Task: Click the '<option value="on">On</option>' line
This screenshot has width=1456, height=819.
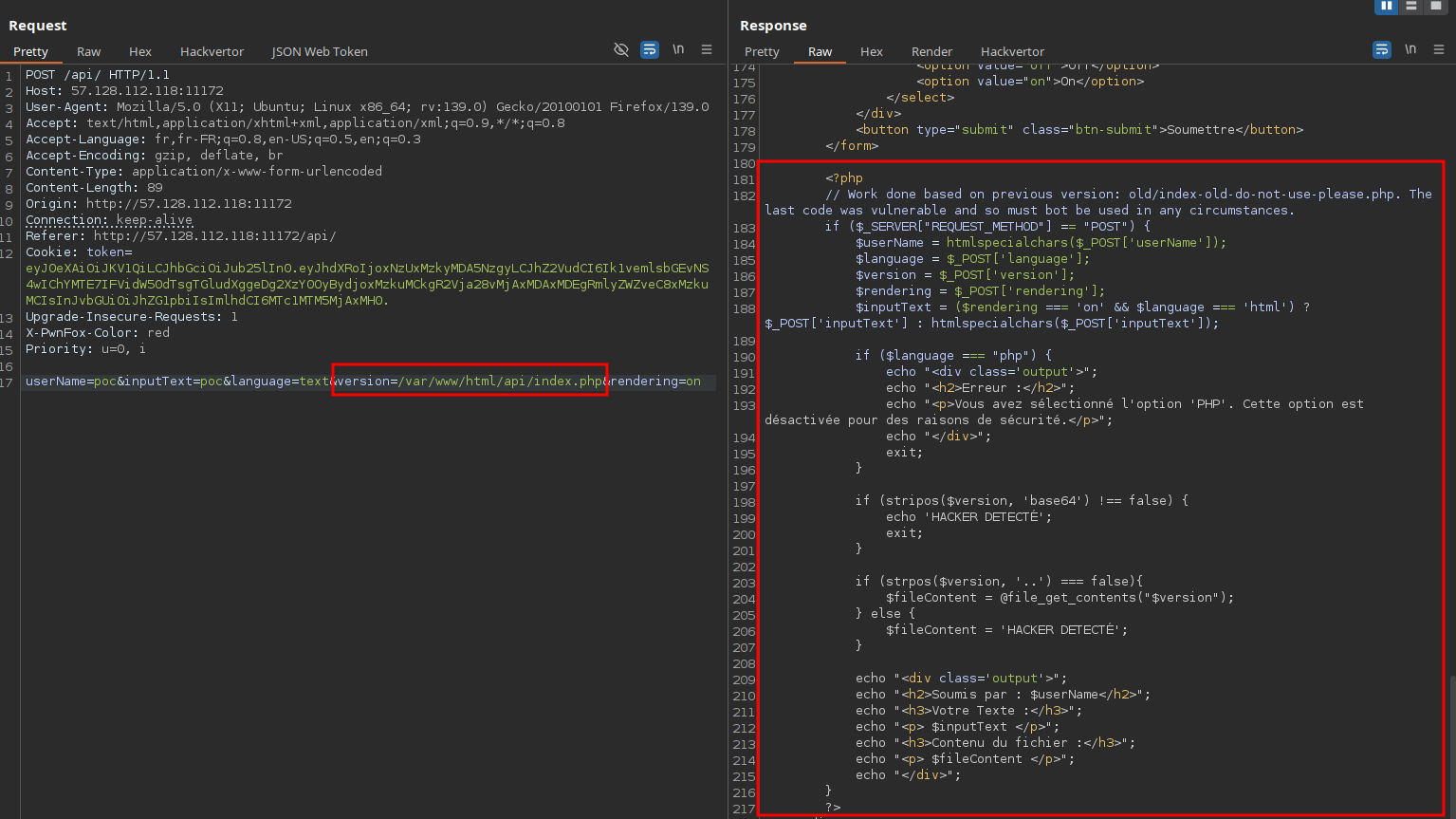Action: point(1030,82)
